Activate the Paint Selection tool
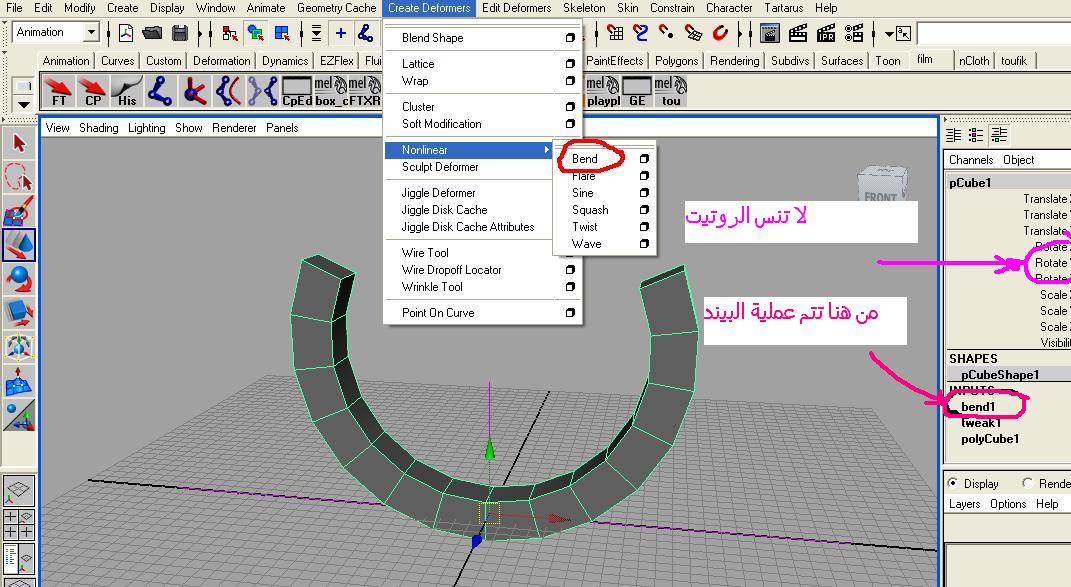The width and height of the screenshot is (1071, 587). pos(19,211)
